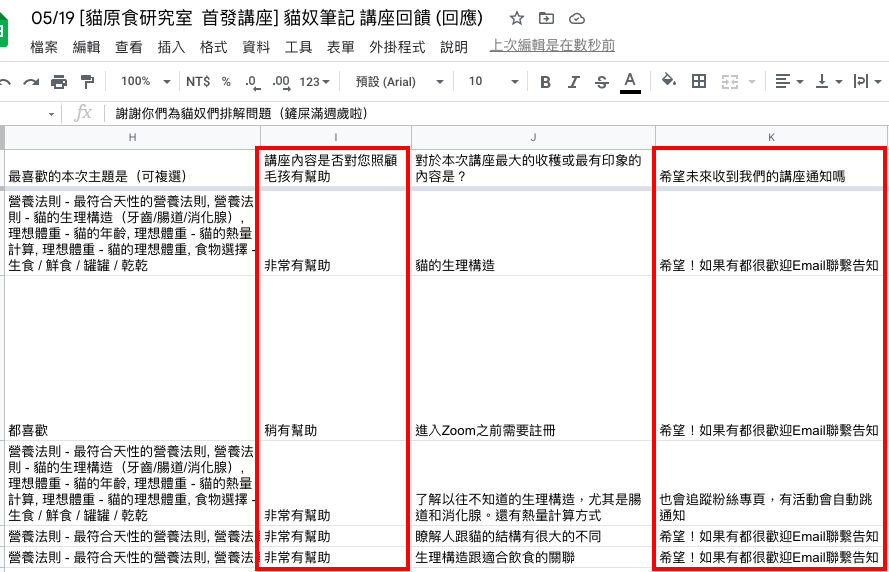Select the paint format tool
The width and height of the screenshot is (889, 572).
[87, 81]
